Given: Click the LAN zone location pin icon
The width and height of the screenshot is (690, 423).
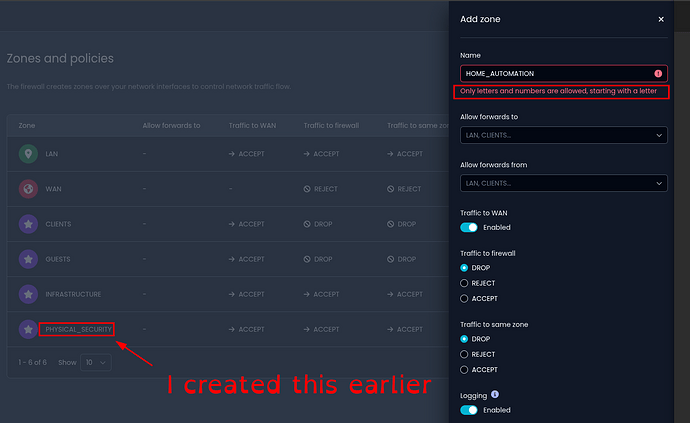Looking at the screenshot, I should point(28,154).
